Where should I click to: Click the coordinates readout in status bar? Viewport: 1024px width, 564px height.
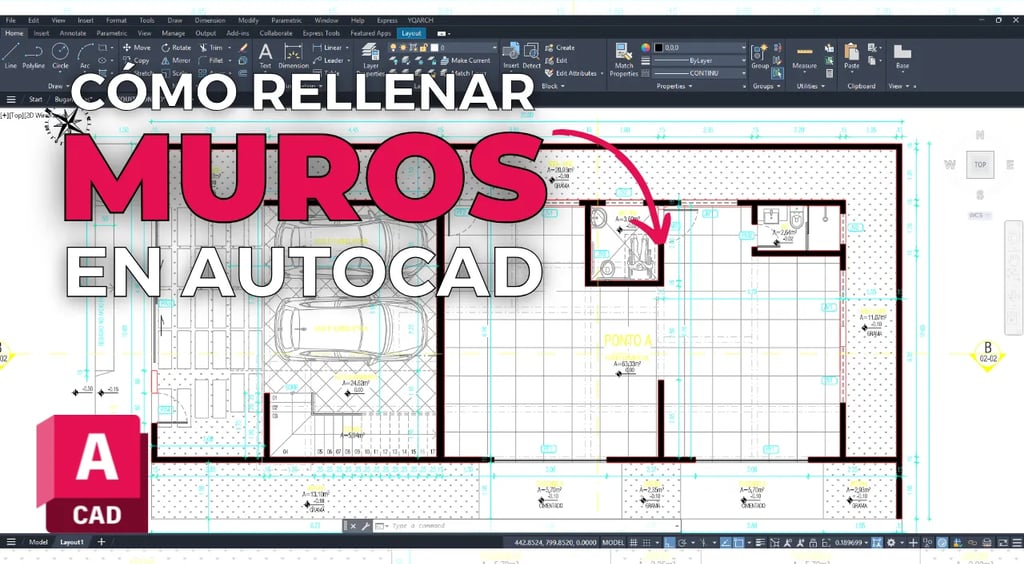[555, 542]
